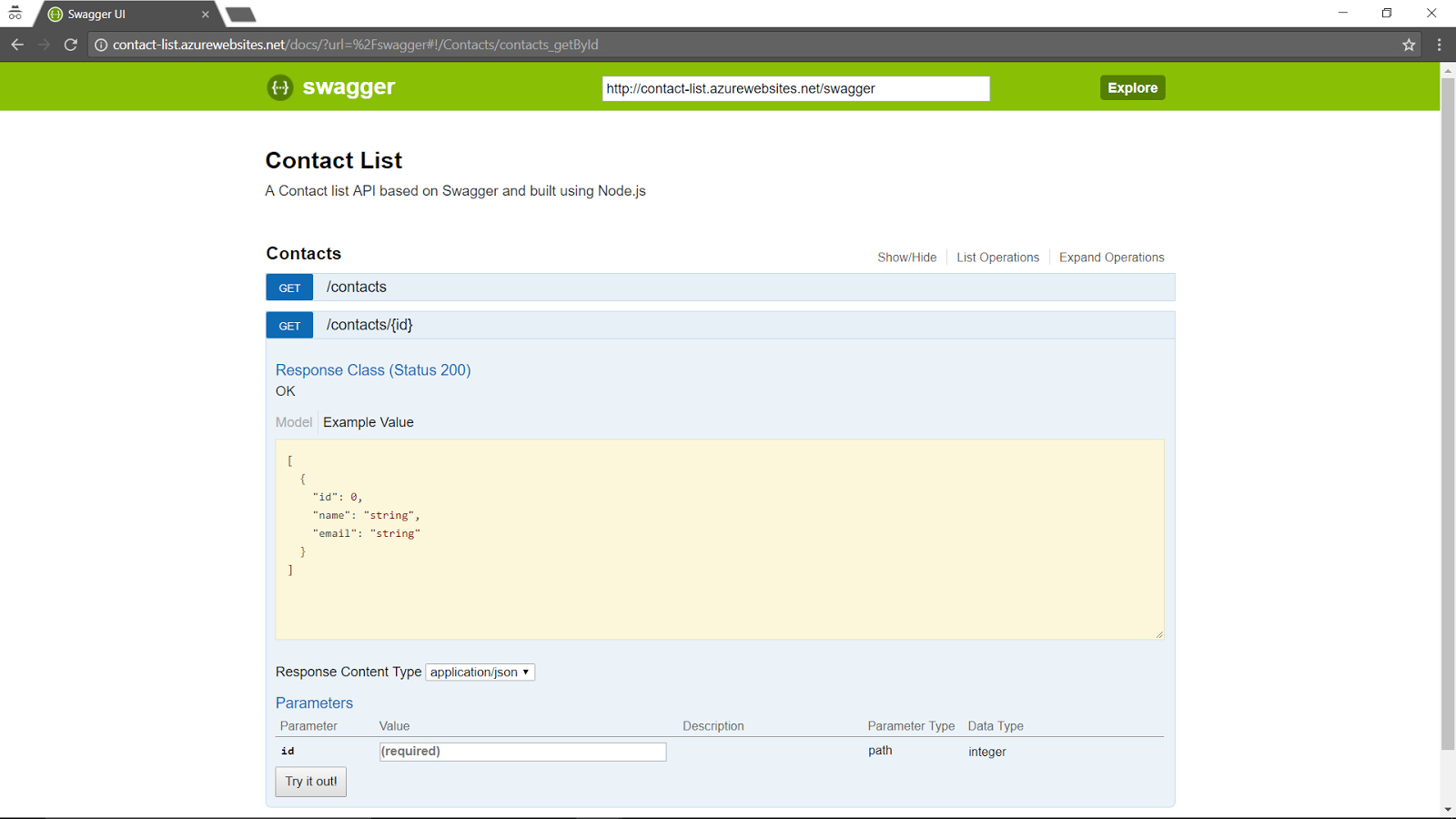Click the Data Type column header
Image resolution: width=1456 pixels, height=819 pixels.
(996, 726)
